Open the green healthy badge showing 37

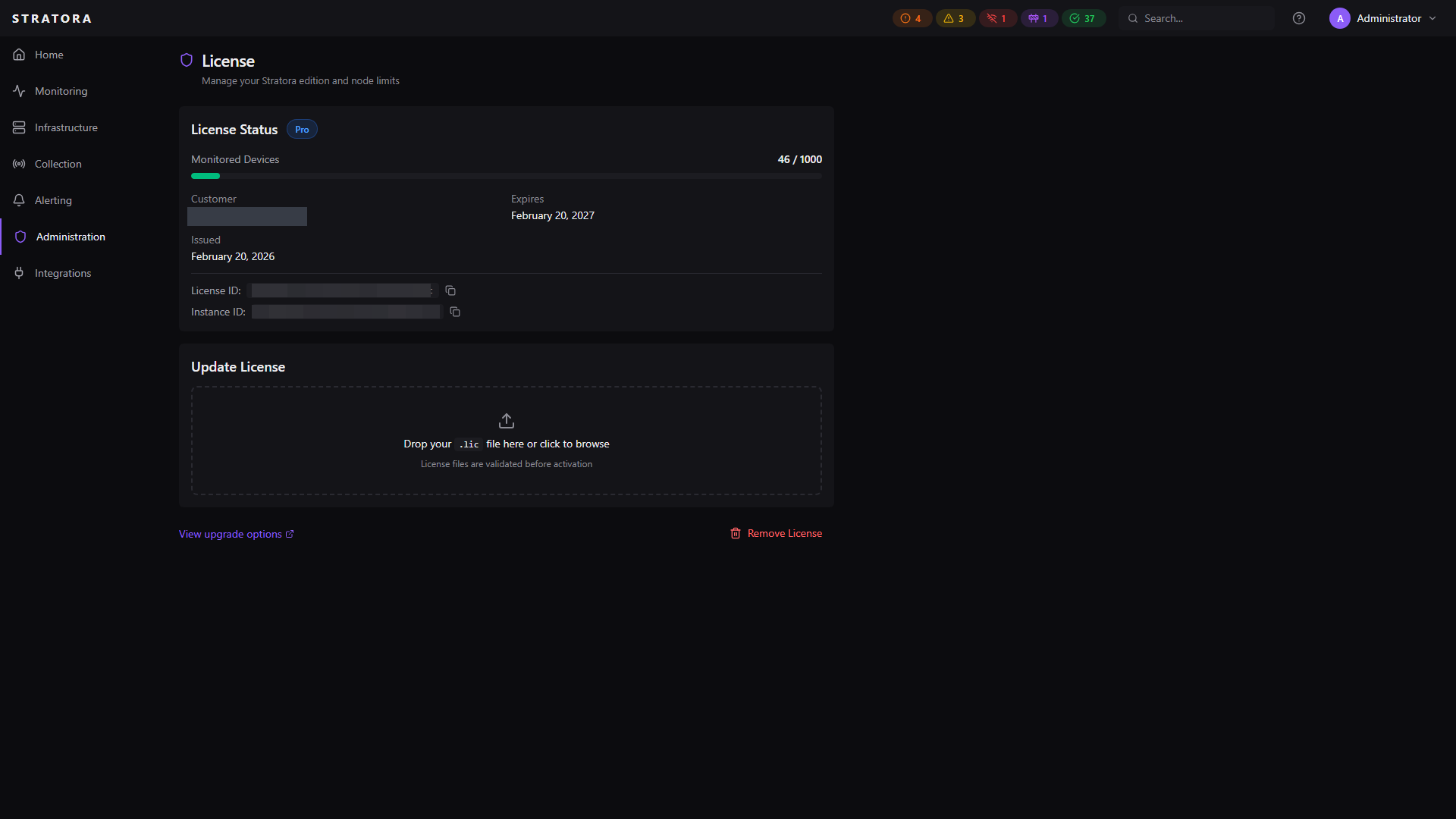[1084, 18]
